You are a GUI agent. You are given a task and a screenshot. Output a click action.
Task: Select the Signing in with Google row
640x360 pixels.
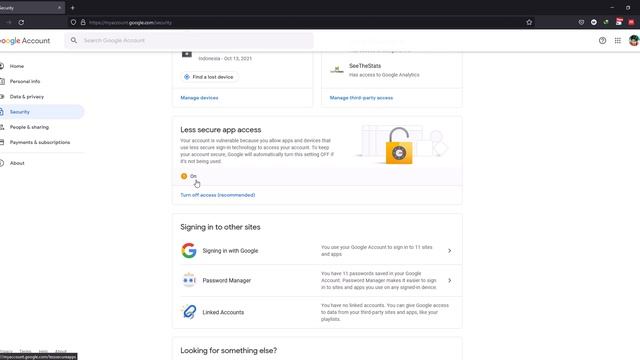[317, 251]
